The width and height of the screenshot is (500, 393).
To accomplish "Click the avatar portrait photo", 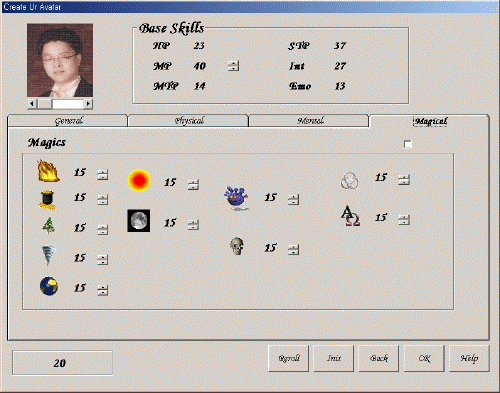I will (x=60, y=60).
